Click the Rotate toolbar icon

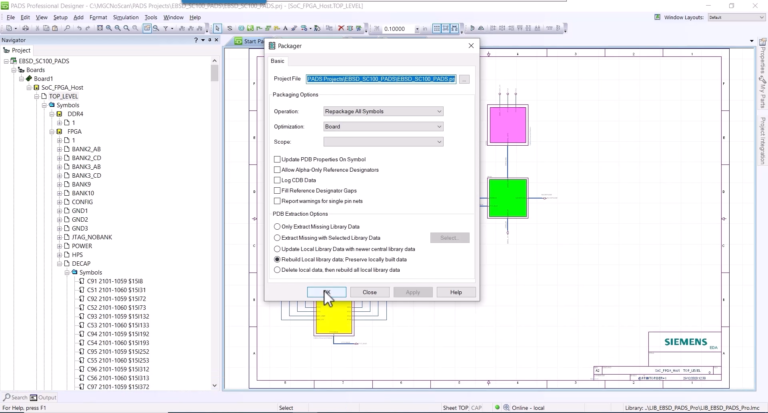coord(472,28)
